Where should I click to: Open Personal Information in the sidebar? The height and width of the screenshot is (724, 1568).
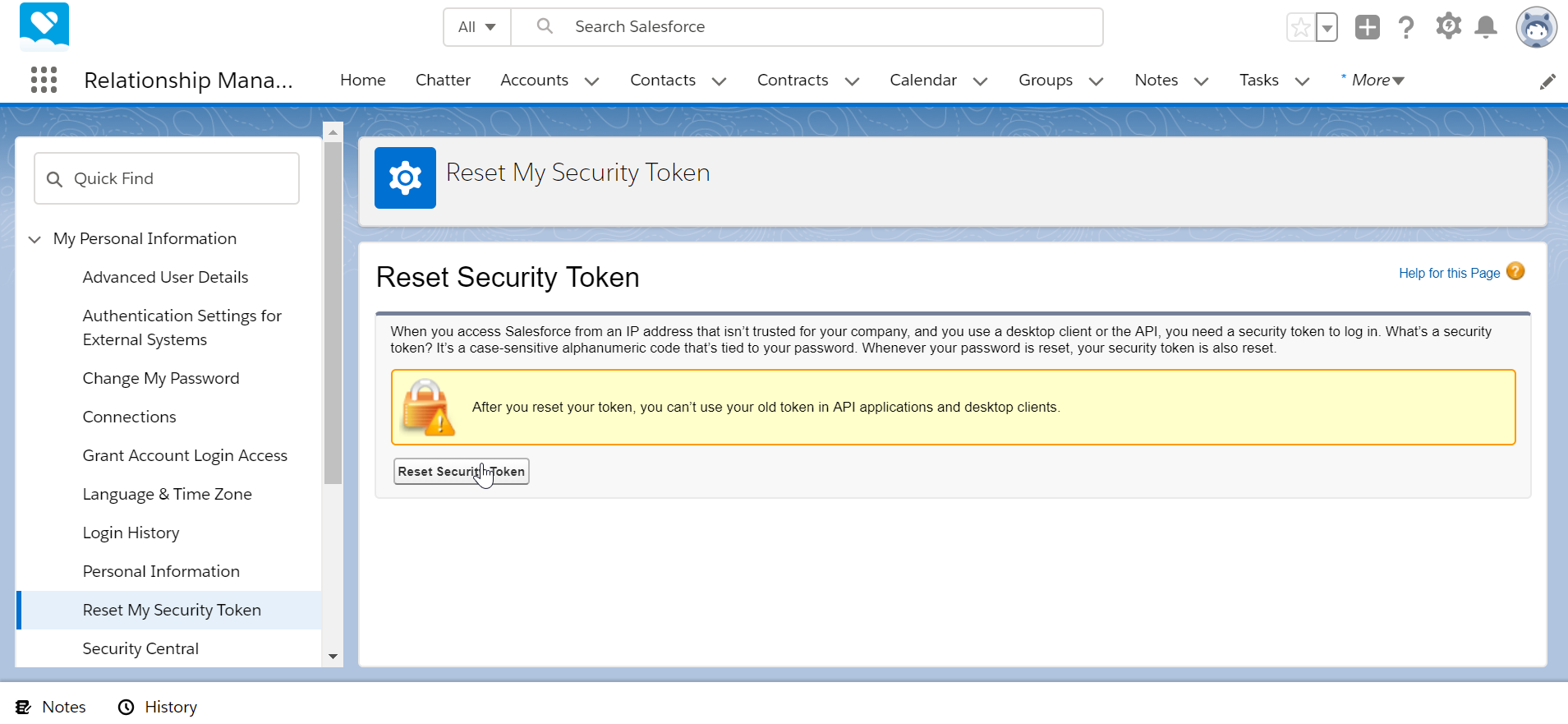[161, 571]
